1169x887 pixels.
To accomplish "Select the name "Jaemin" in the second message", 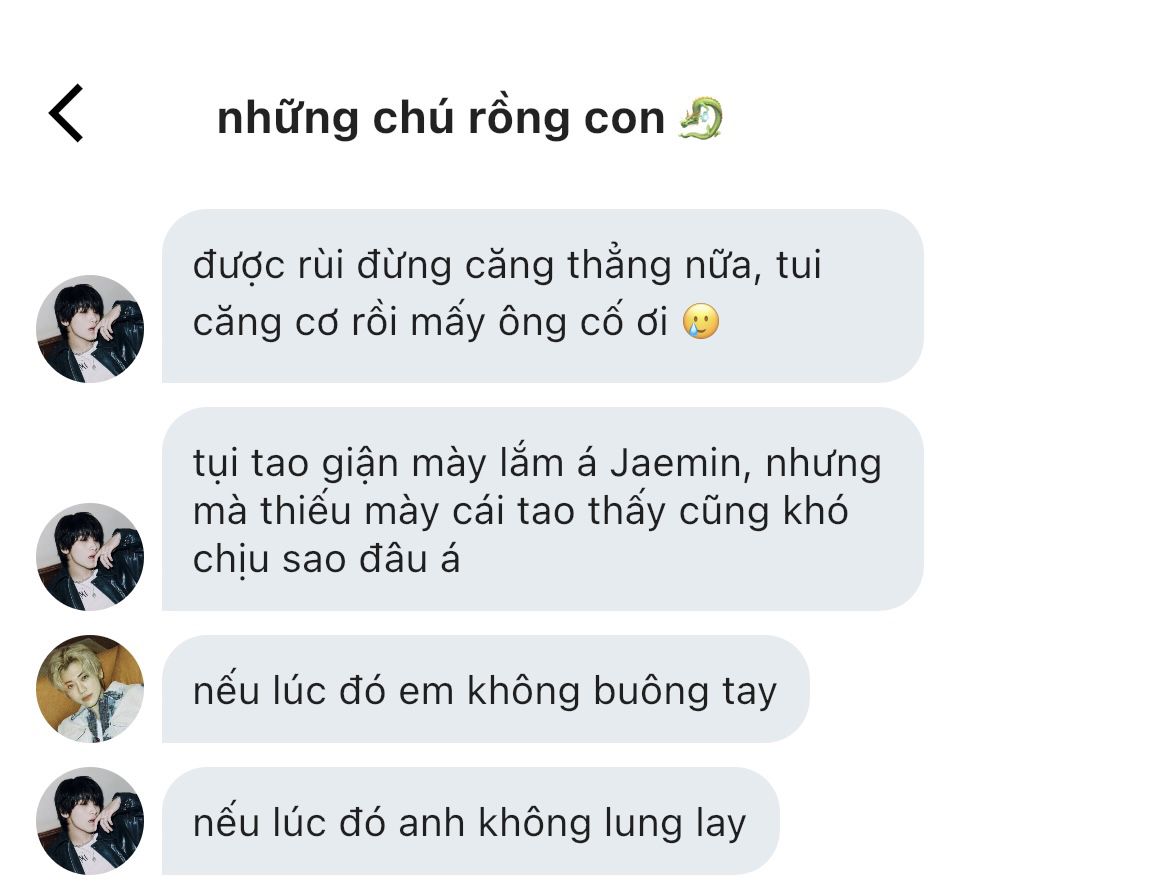I will 675,463.
